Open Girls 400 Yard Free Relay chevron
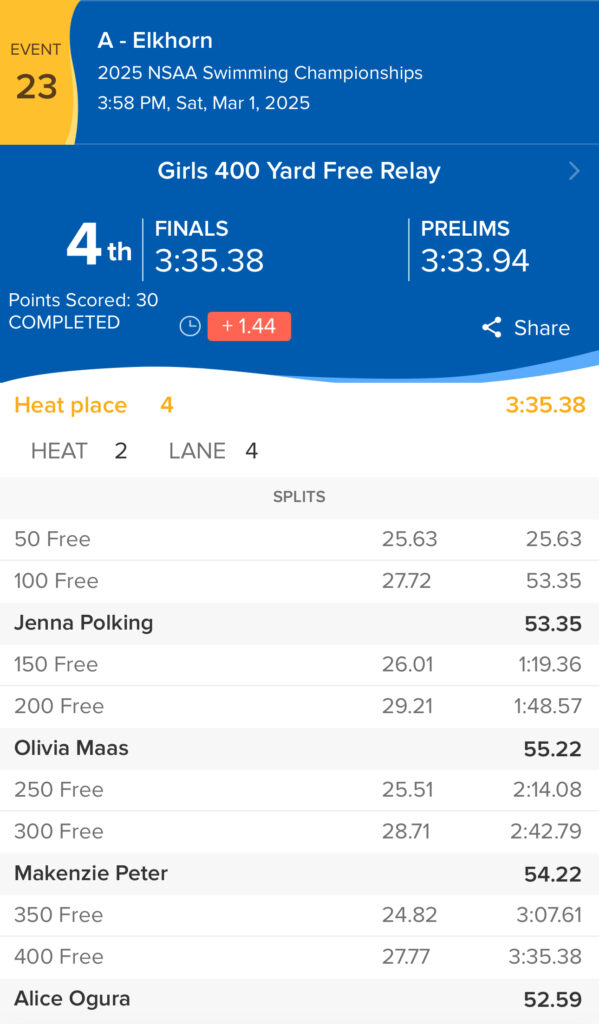Screen dimensions: 599x1024 [574, 171]
